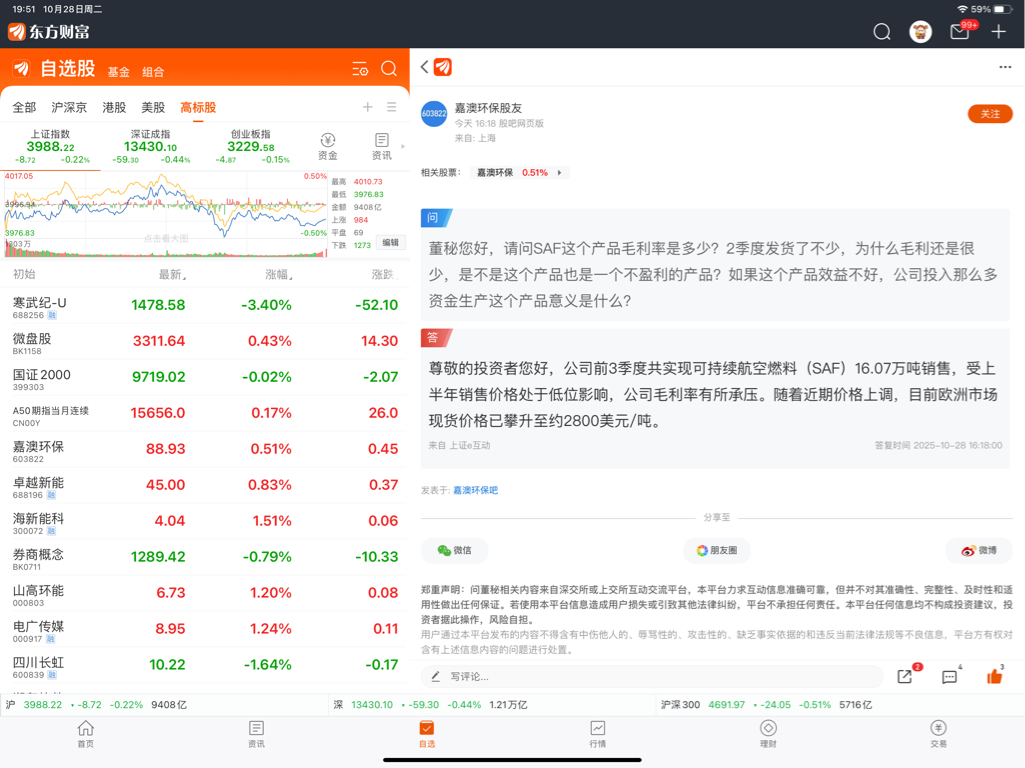
Task: Open the mail inbox with 99+ badge
Action: pyautogui.click(x=960, y=31)
